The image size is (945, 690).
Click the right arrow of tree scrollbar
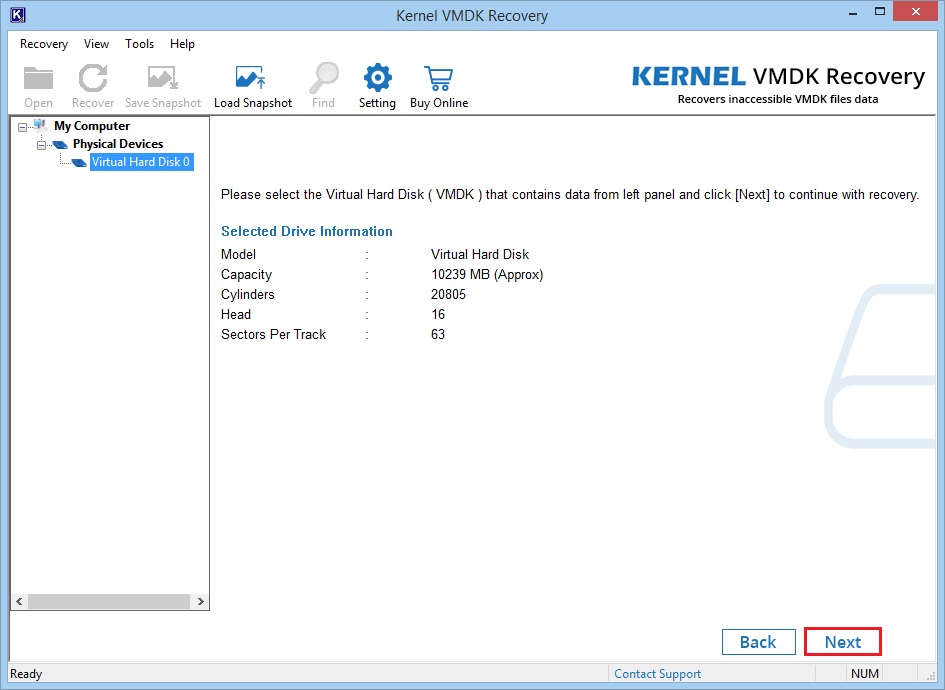tap(200, 601)
